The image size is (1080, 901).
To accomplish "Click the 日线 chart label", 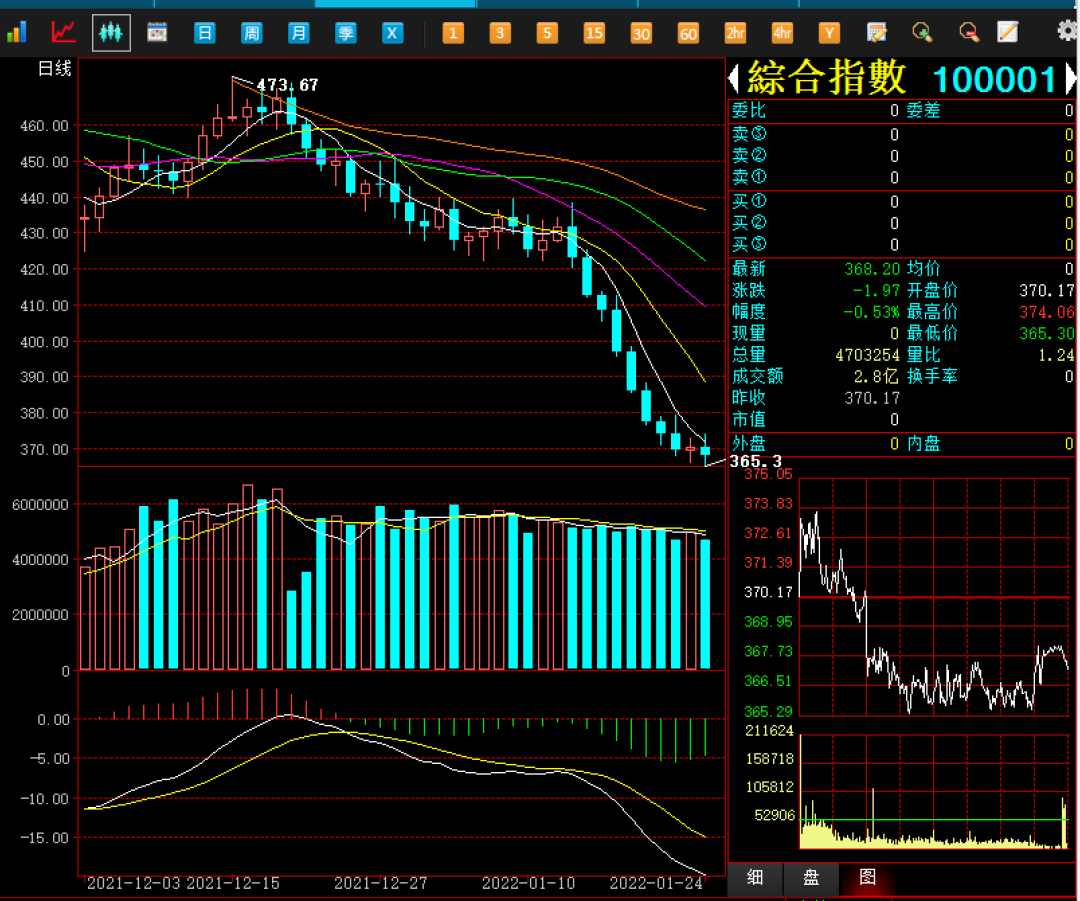I will click(54, 69).
